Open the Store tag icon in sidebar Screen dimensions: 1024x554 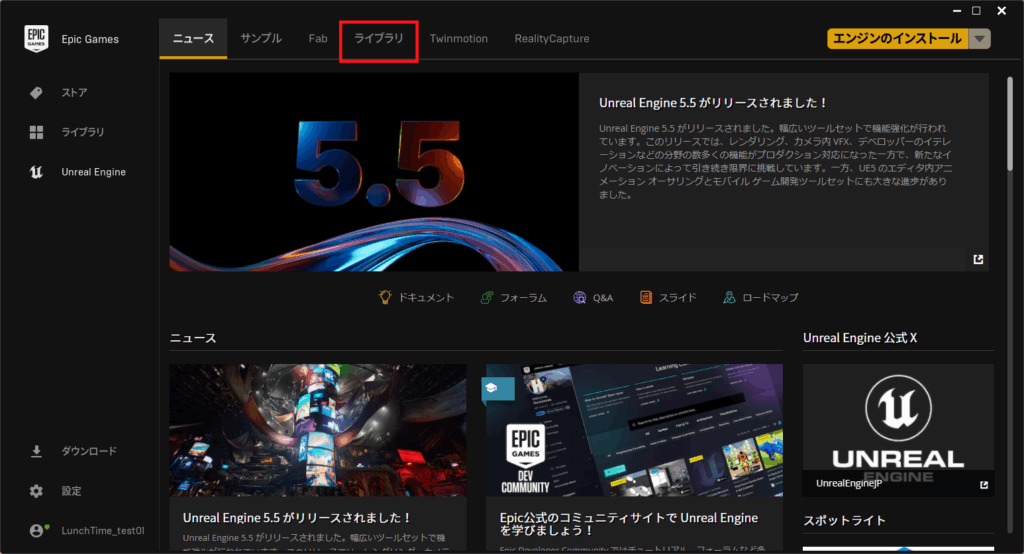point(36,93)
